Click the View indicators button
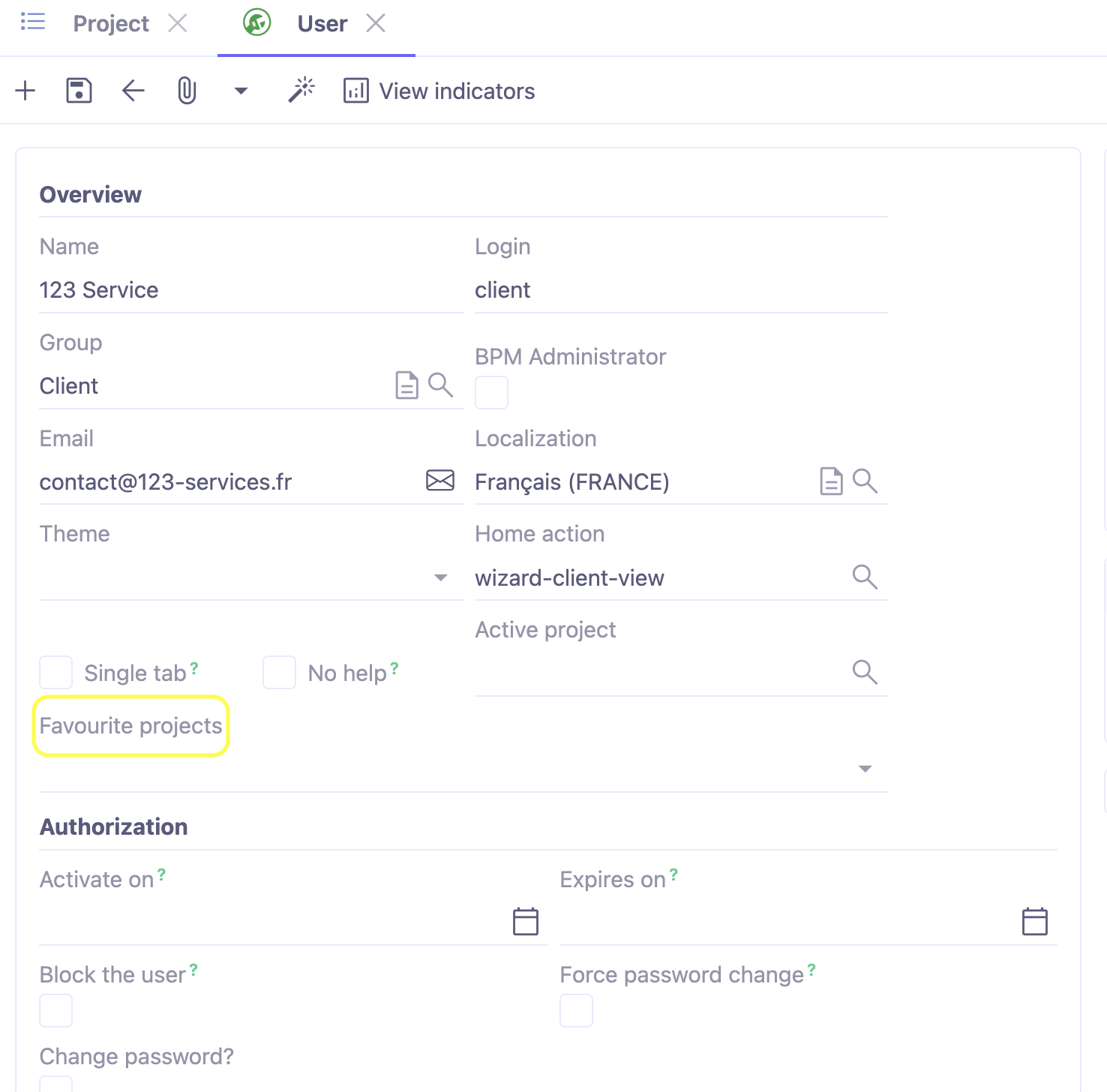This screenshot has height=1092, width=1107. pyautogui.click(x=439, y=91)
